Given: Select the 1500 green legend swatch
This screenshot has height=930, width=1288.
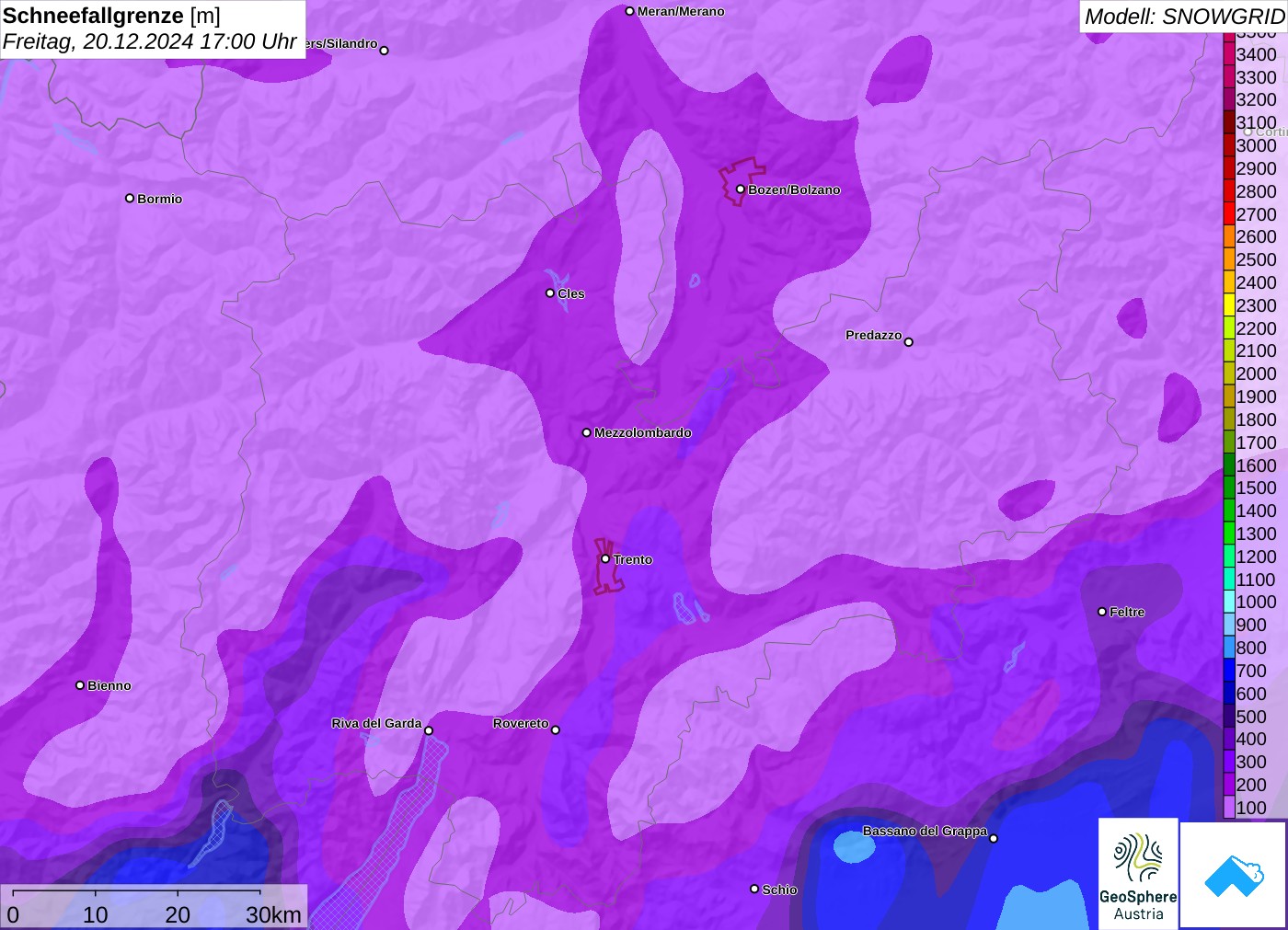Looking at the screenshot, I should tap(1229, 488).
